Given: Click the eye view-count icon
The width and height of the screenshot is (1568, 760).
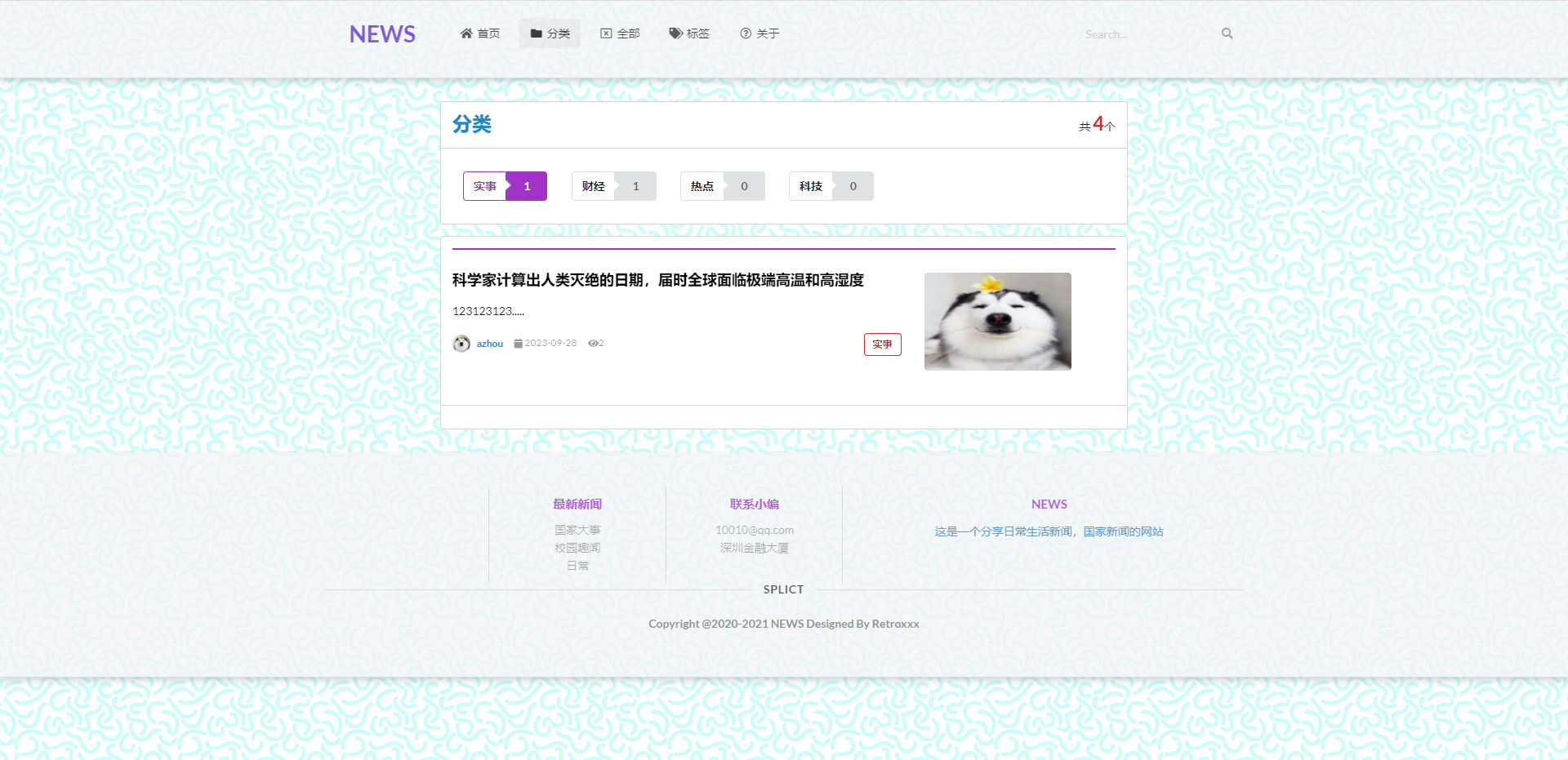Looking at the screenshot, I should click(593, 344).
